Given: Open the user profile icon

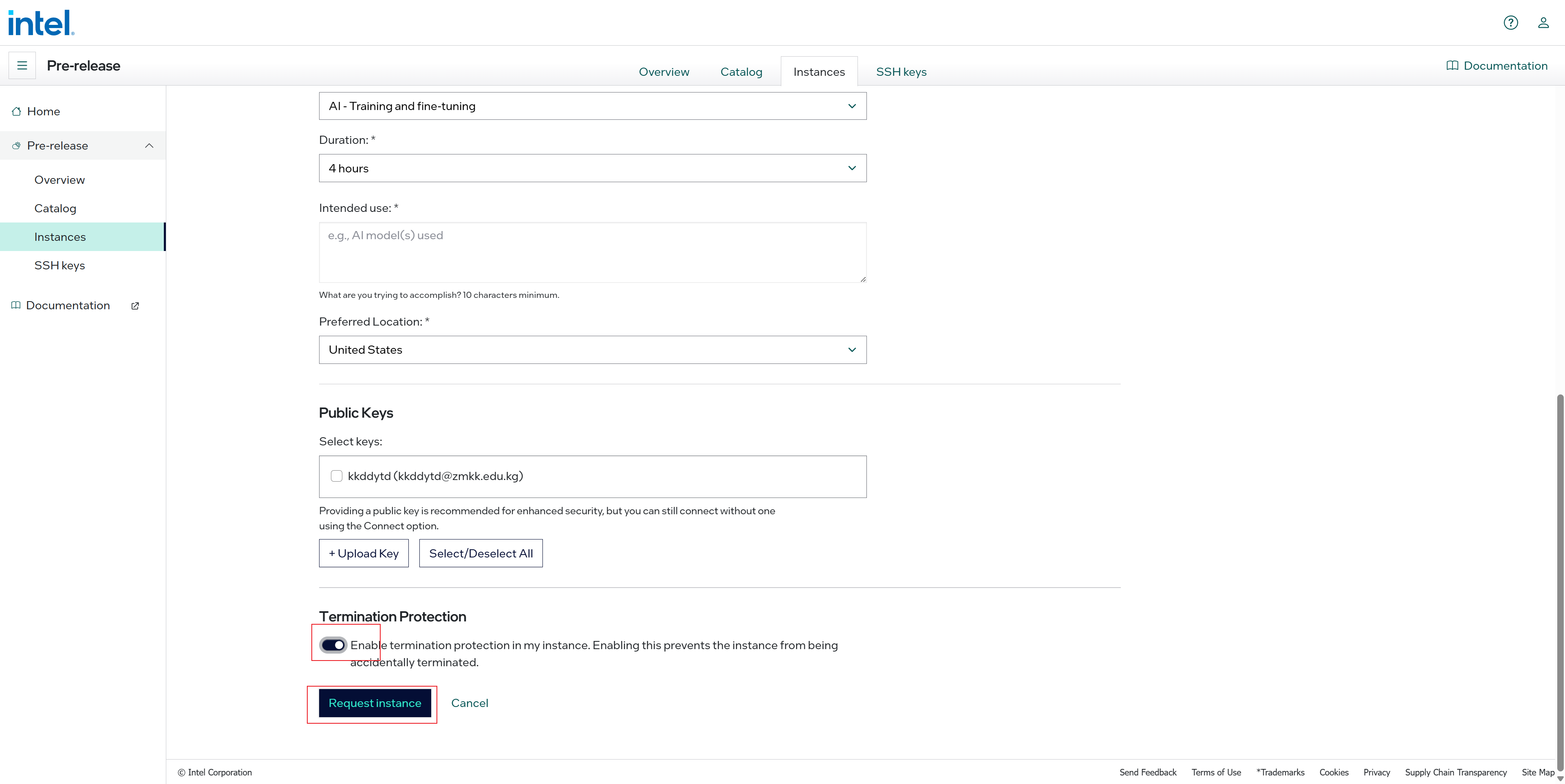Looking at the screenshot, I should (x=1543, y=23).
